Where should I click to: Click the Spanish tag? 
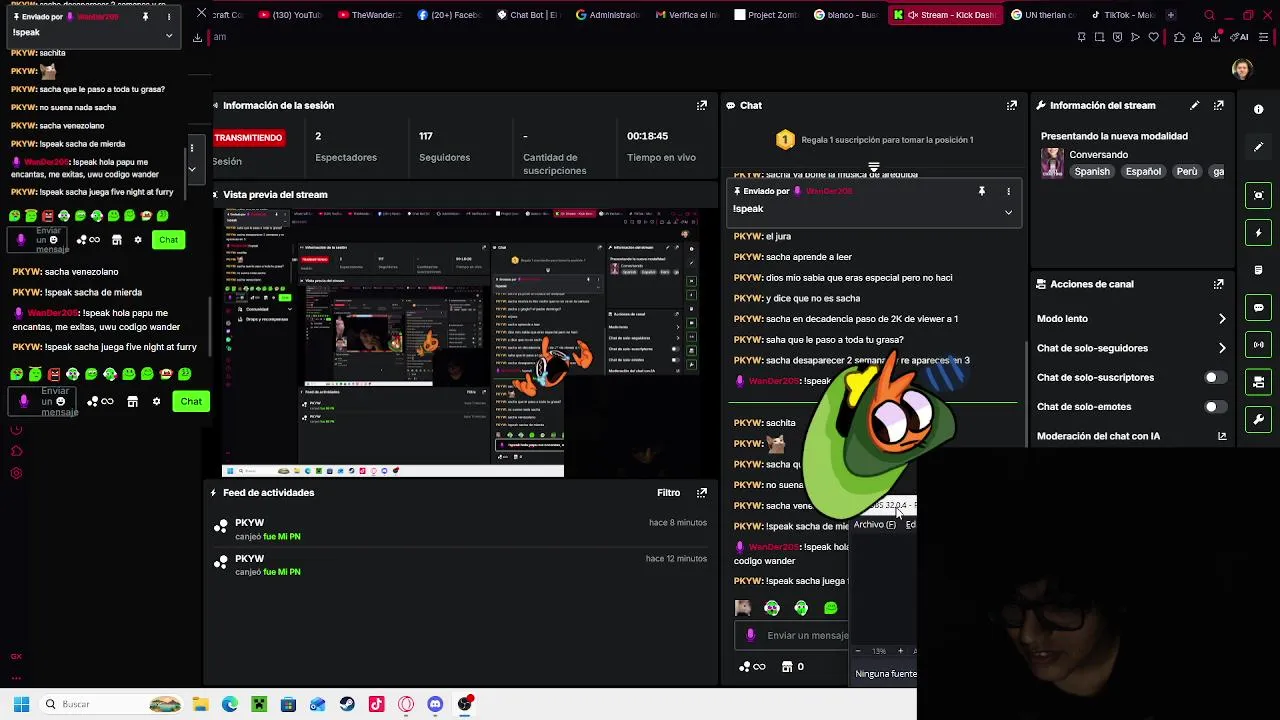click(1092, 172)
